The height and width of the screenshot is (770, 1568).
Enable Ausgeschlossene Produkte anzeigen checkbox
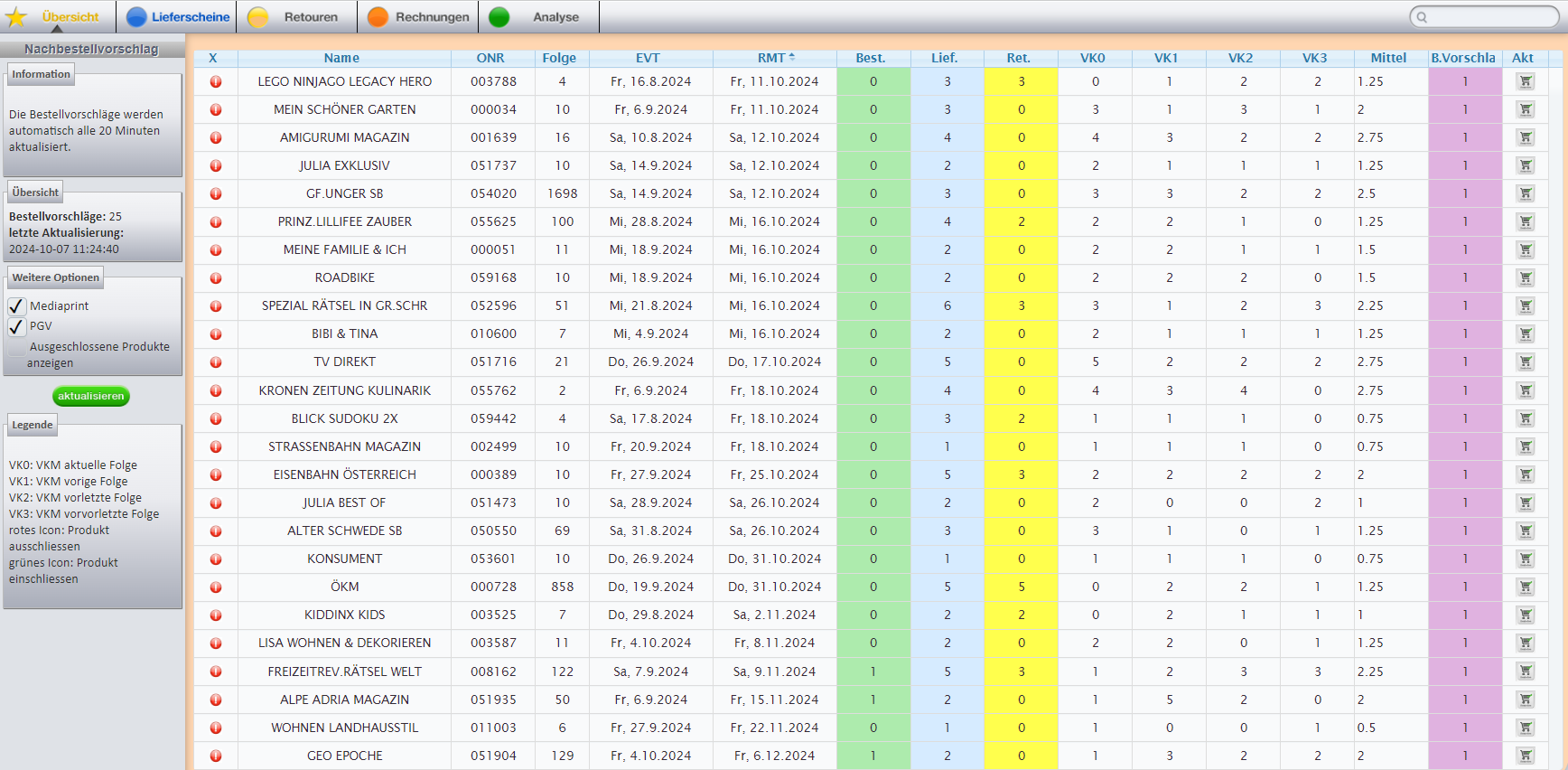16,348
